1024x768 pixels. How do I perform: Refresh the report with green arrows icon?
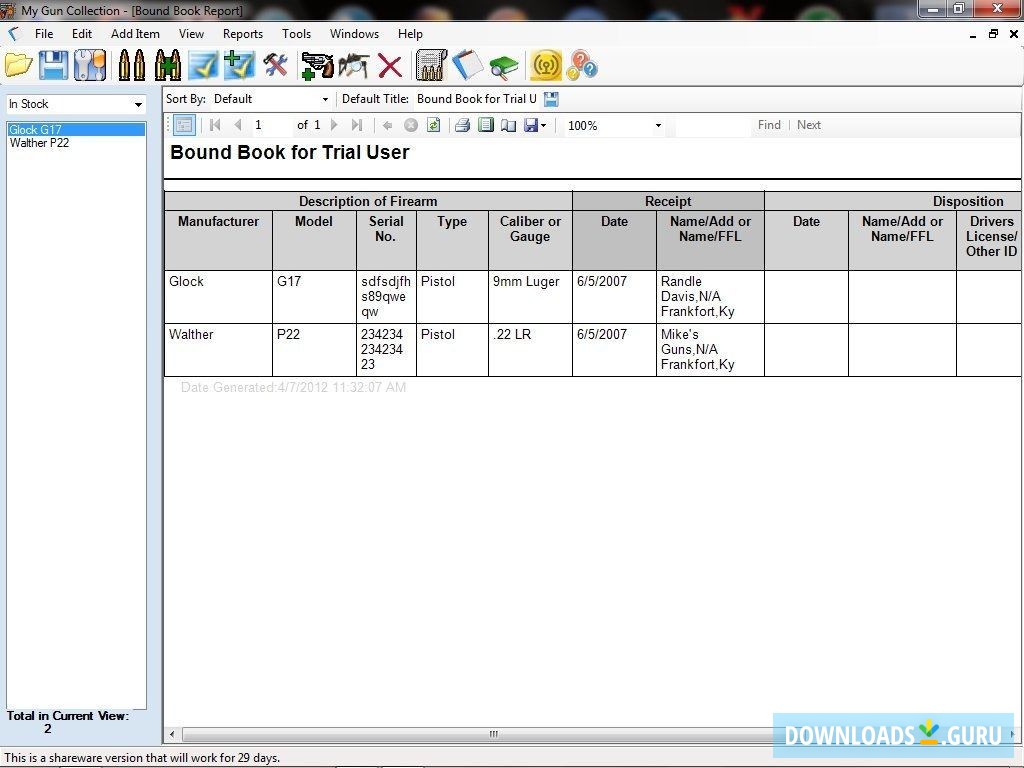(x=433, y=125)
